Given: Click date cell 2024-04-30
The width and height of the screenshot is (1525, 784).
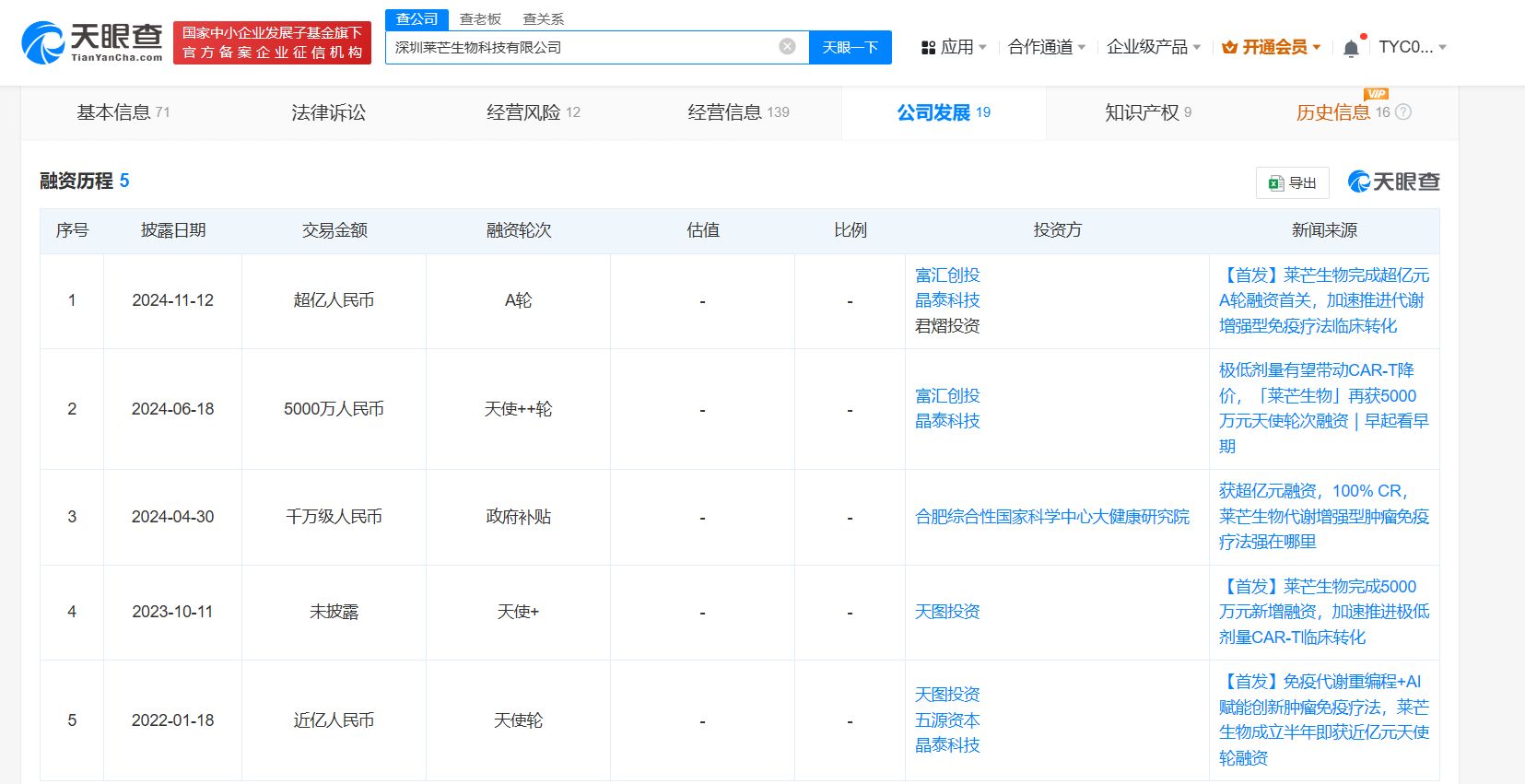Looking at the screenshot, I should tap(172, 517).
